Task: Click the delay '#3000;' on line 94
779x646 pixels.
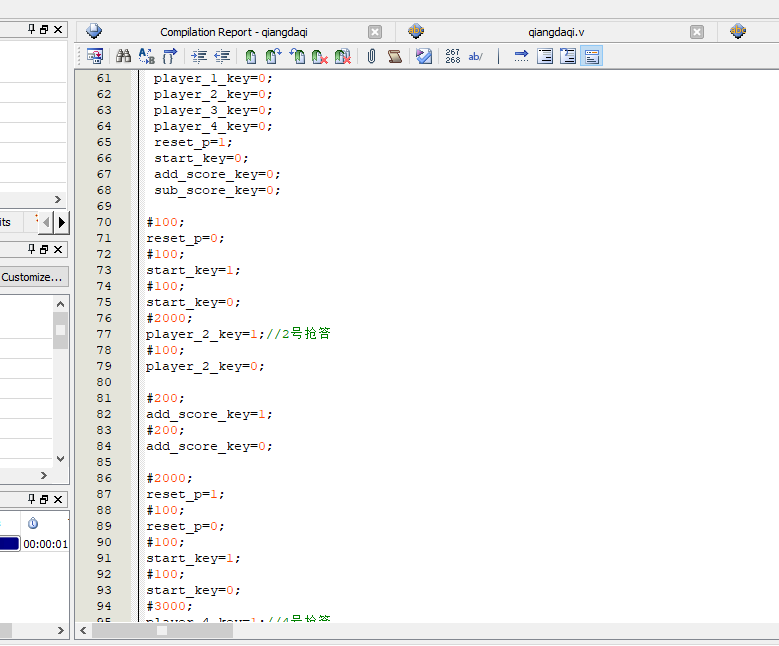Action: (x=169, y=606)
